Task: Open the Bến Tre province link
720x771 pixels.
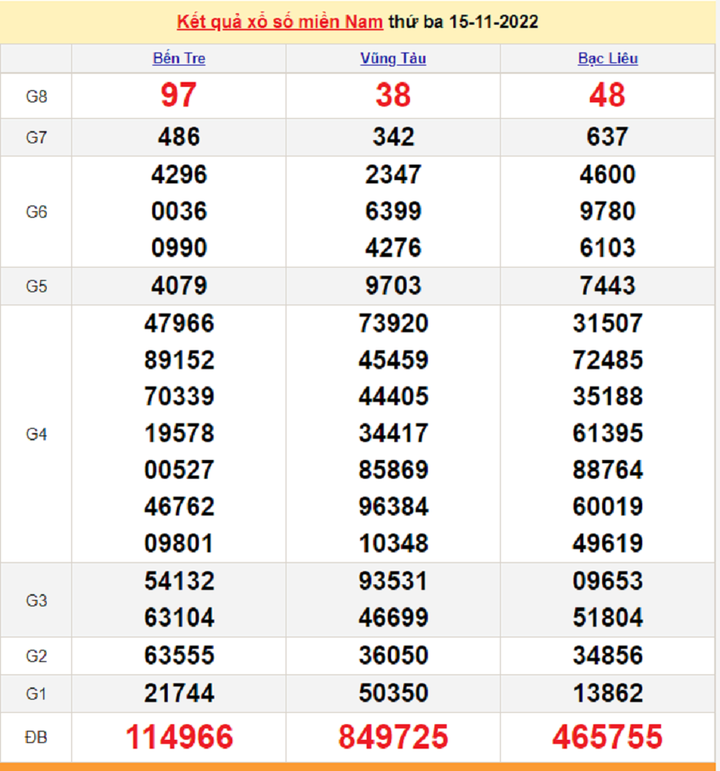Action: coord(179,58)
